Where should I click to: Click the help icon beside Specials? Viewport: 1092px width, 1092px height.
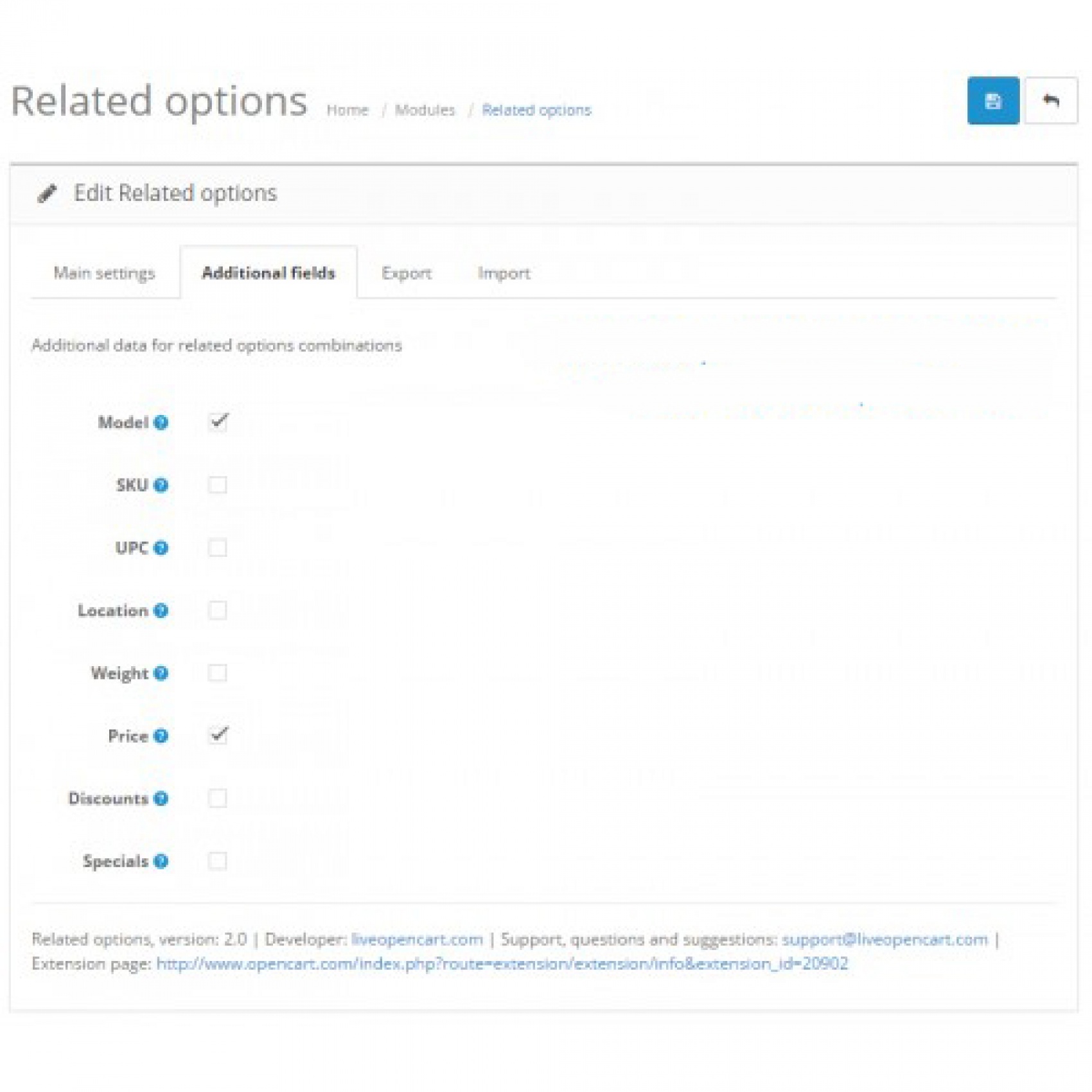tap(161, 861)
